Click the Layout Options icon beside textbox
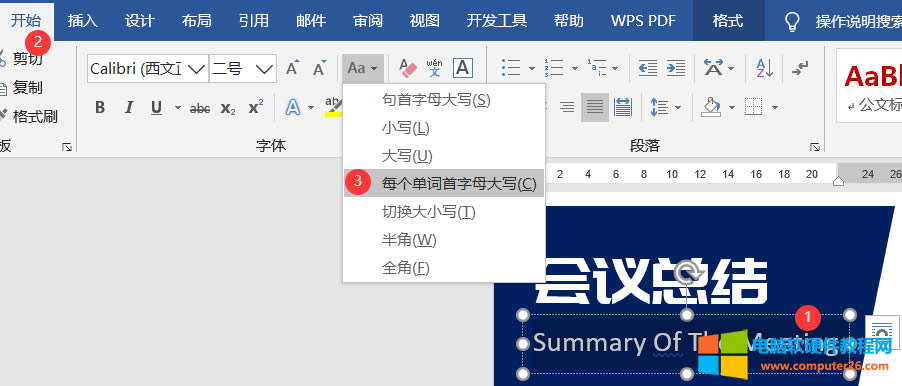Image resolution: width=902 pixels, height=386 pixels. point(882,333)
